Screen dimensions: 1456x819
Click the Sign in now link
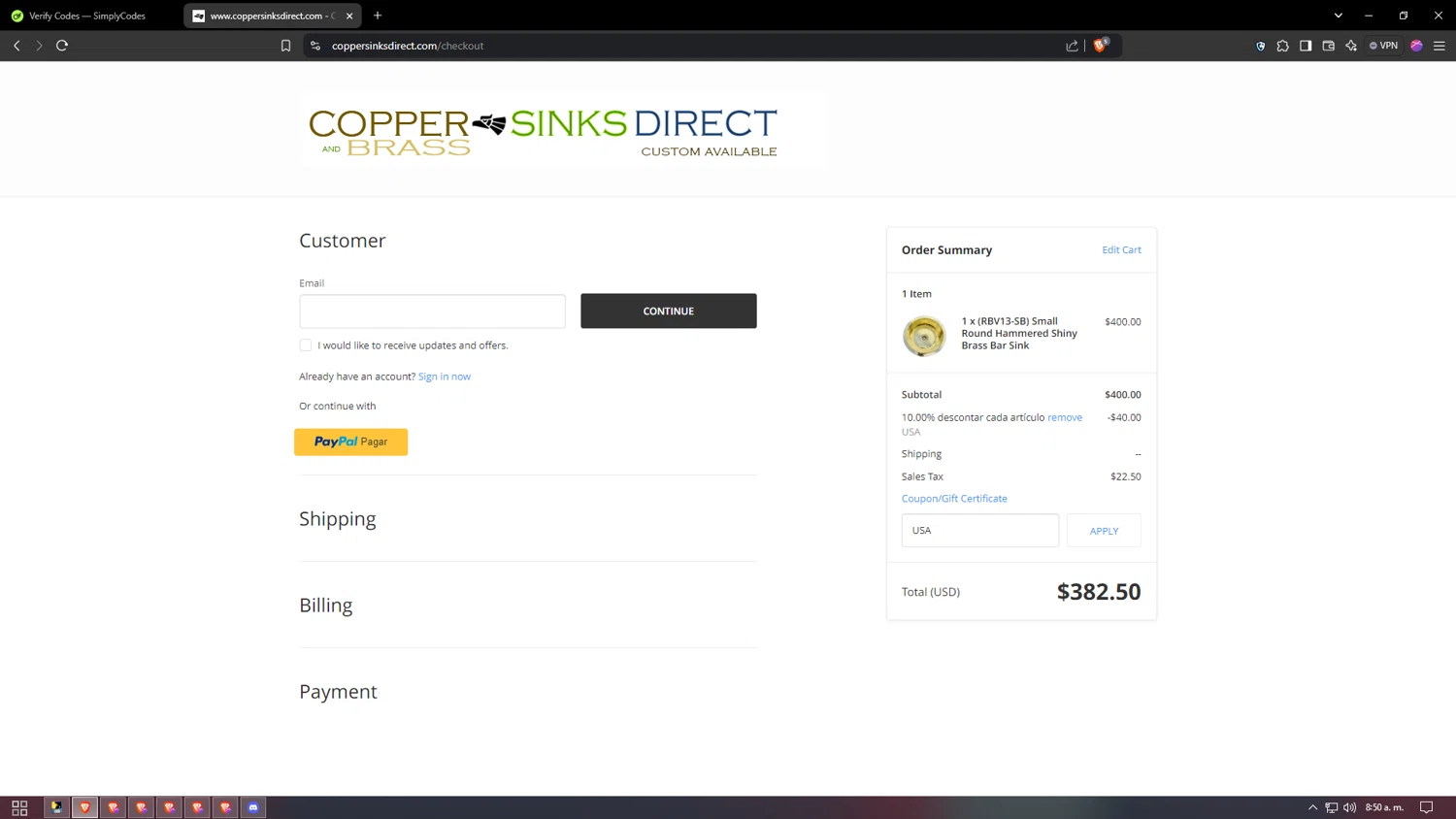(445, 377)
